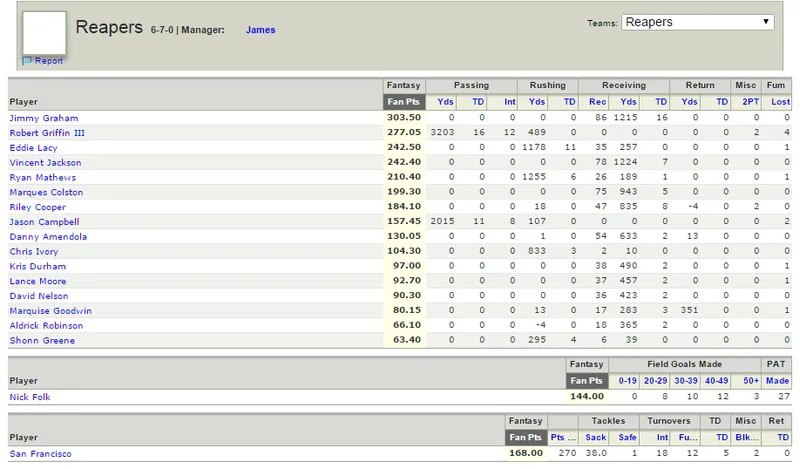Sort by Return Yds column

tap(689, 102)
